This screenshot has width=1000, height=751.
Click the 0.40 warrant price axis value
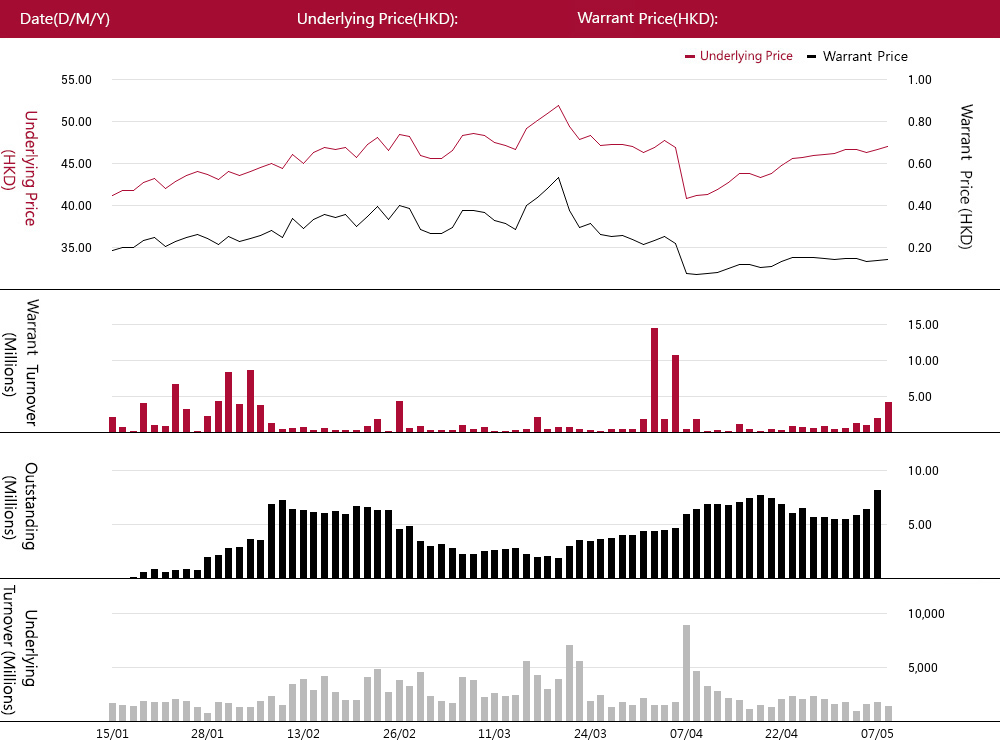[x=920, y=206]
